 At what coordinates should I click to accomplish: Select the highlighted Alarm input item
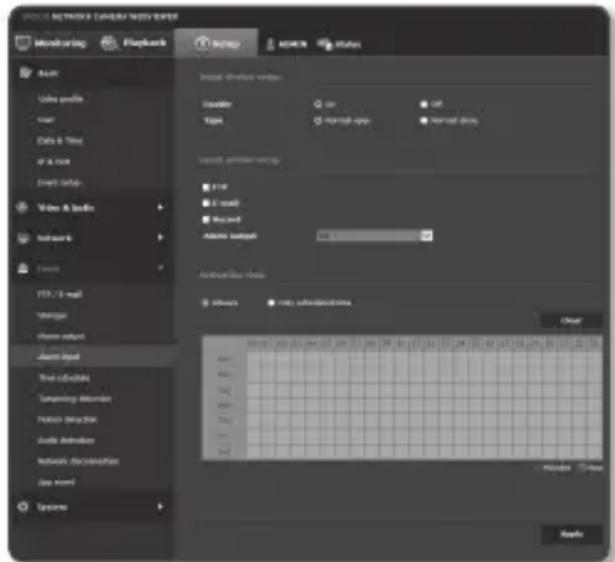click(x=58, y=356)
